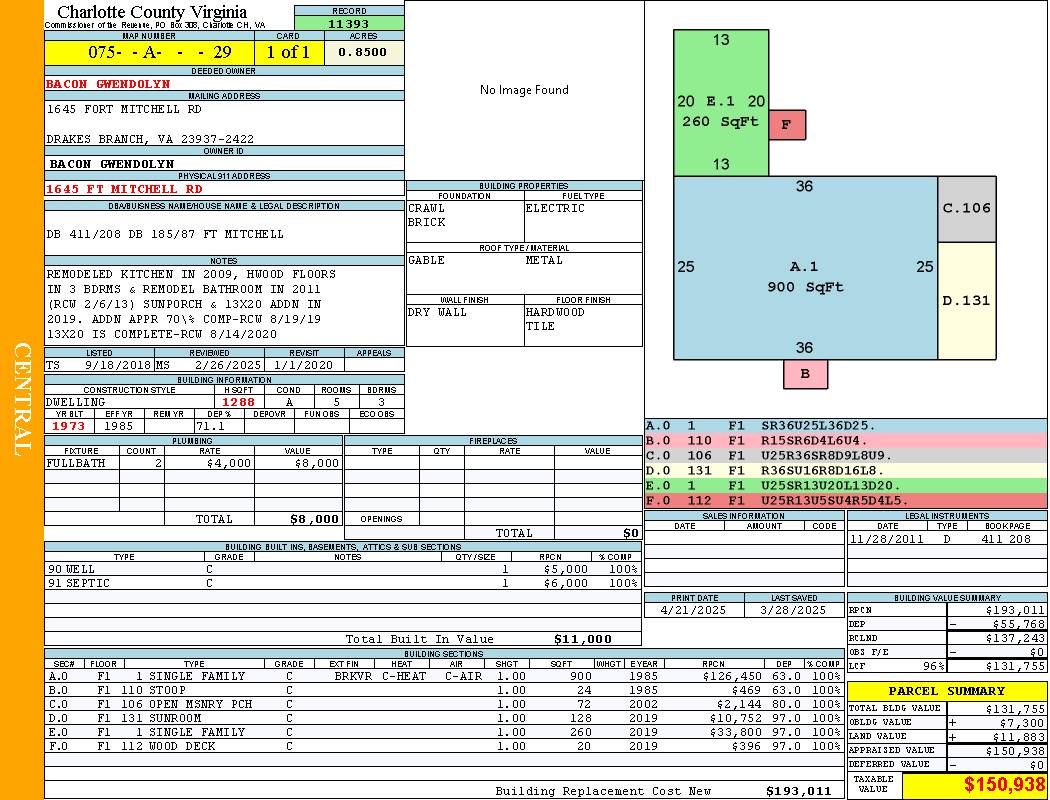Click the building section row 106 OPEN MSNRY PCH

pos(445,704)
